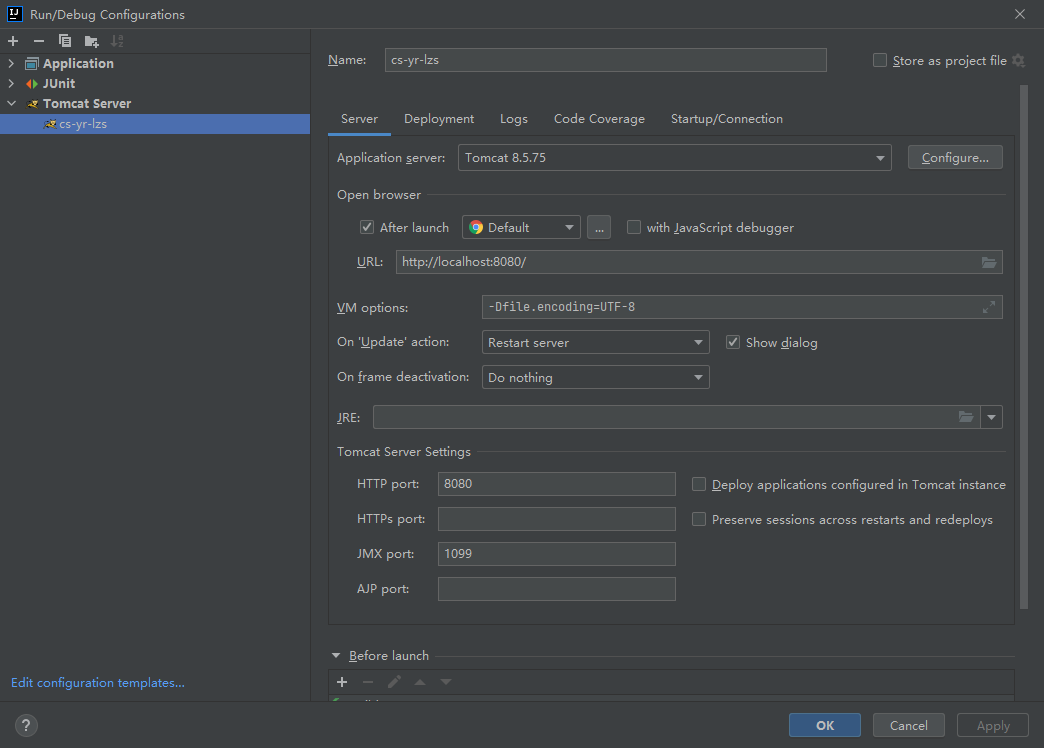Uncheck After launch
This screenshot has height=748, width=1044.
tap(367, 227)
